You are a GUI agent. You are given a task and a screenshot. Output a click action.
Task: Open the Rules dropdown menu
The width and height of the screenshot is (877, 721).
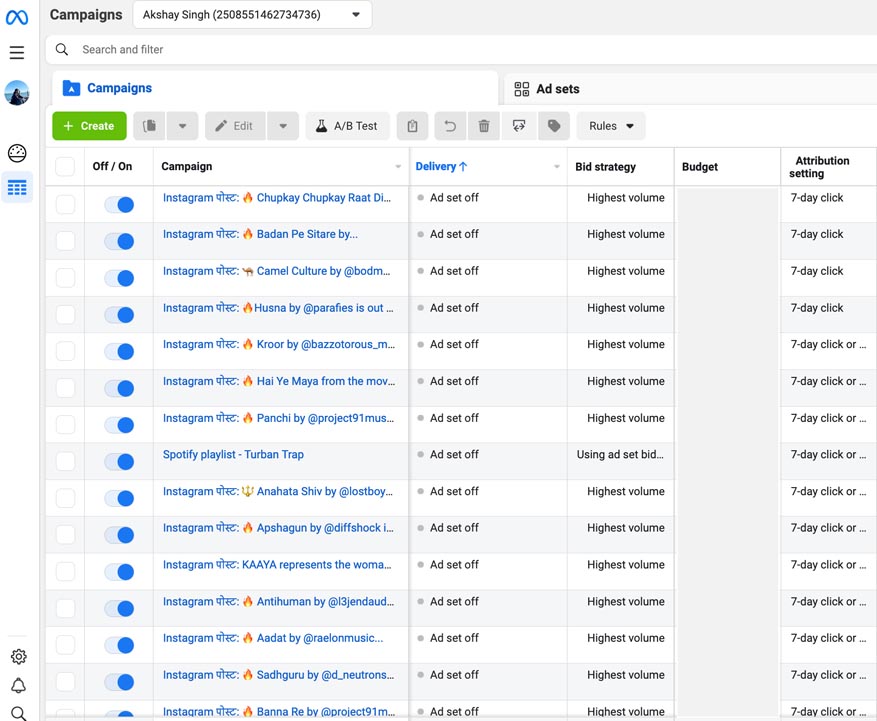click(611, 126)
